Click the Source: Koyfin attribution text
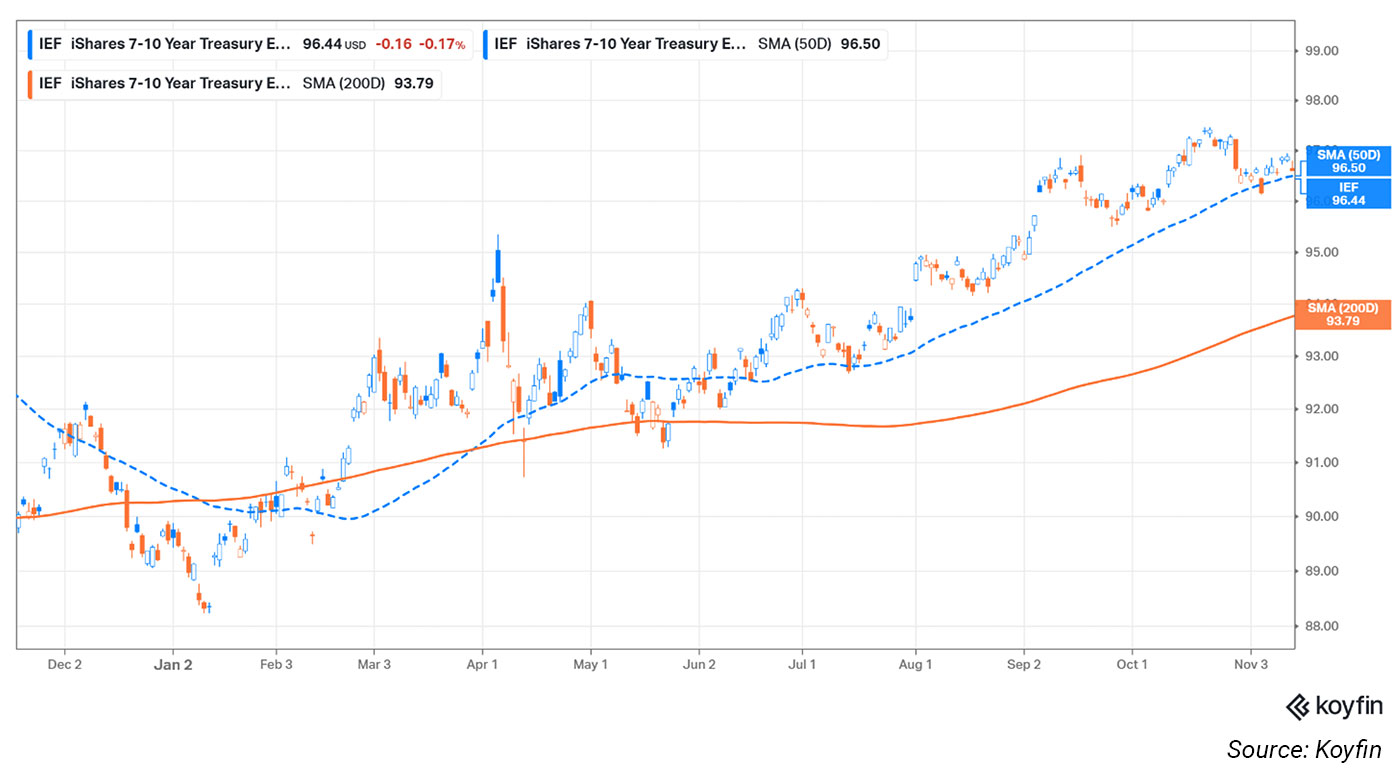1400x783 pixels. (x=1304, y=750)
